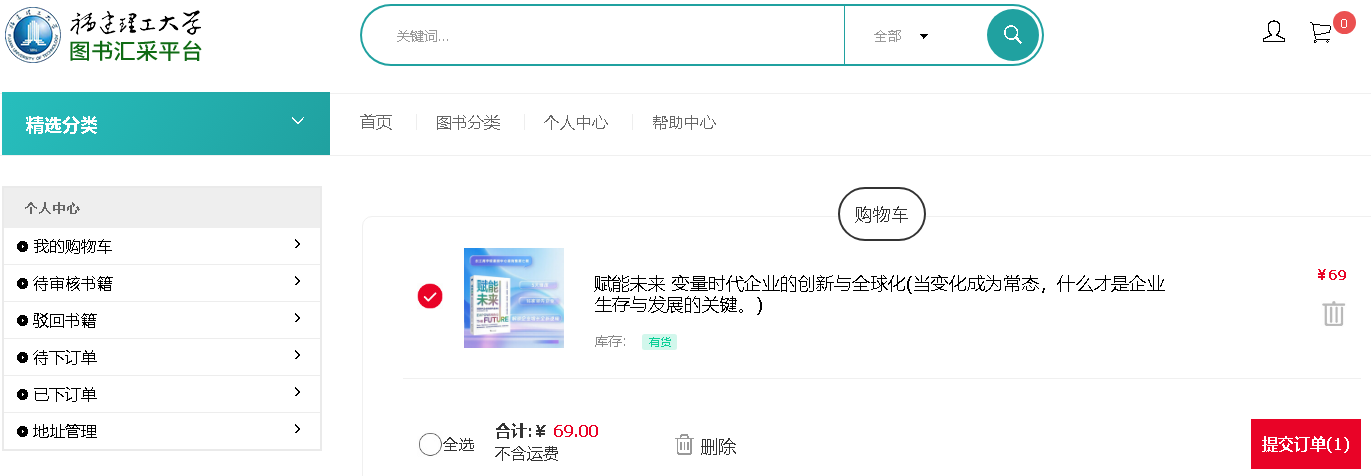
Task: Uncheck the red item selection checkbox
Action: click(429, 296)
